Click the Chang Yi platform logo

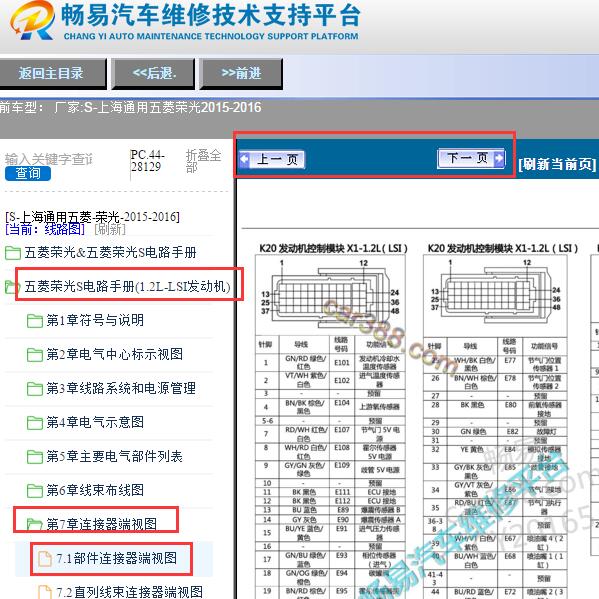pyautogui.click(x=32, y=21)
